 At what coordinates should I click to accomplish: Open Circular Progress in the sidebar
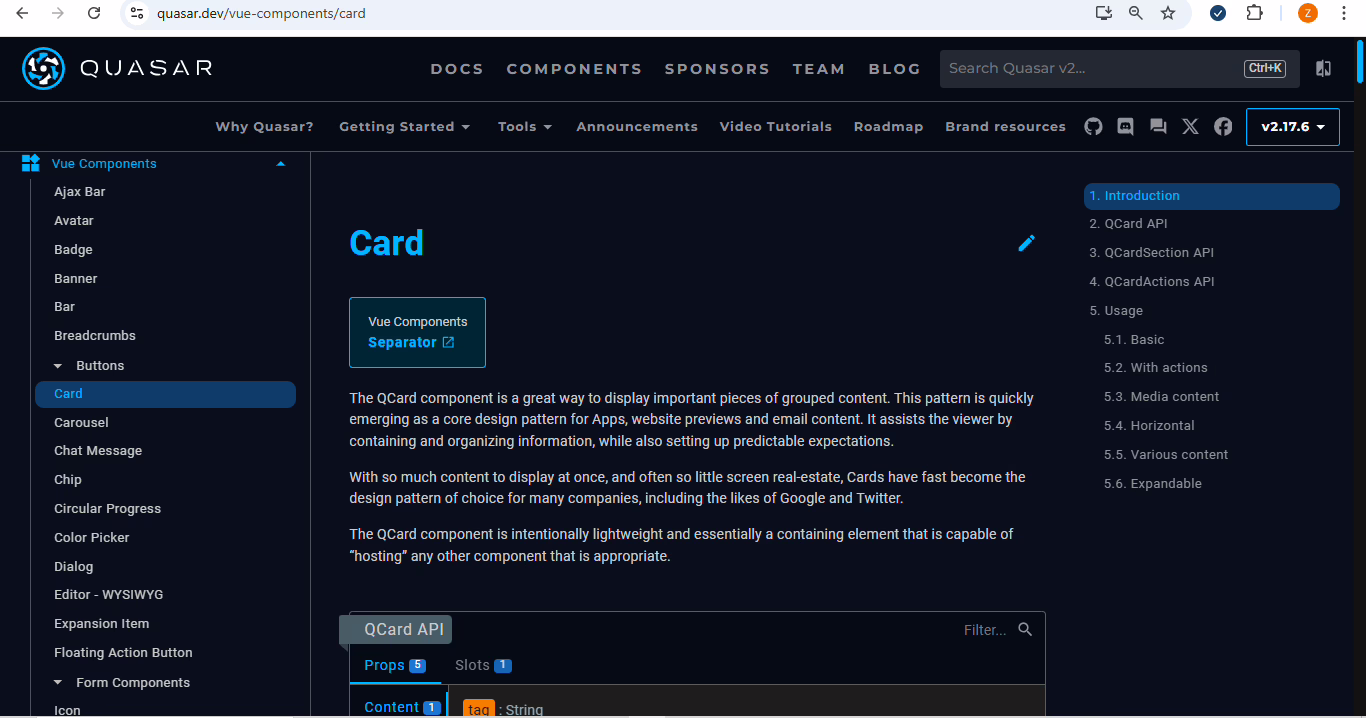(x=107, y=508)
